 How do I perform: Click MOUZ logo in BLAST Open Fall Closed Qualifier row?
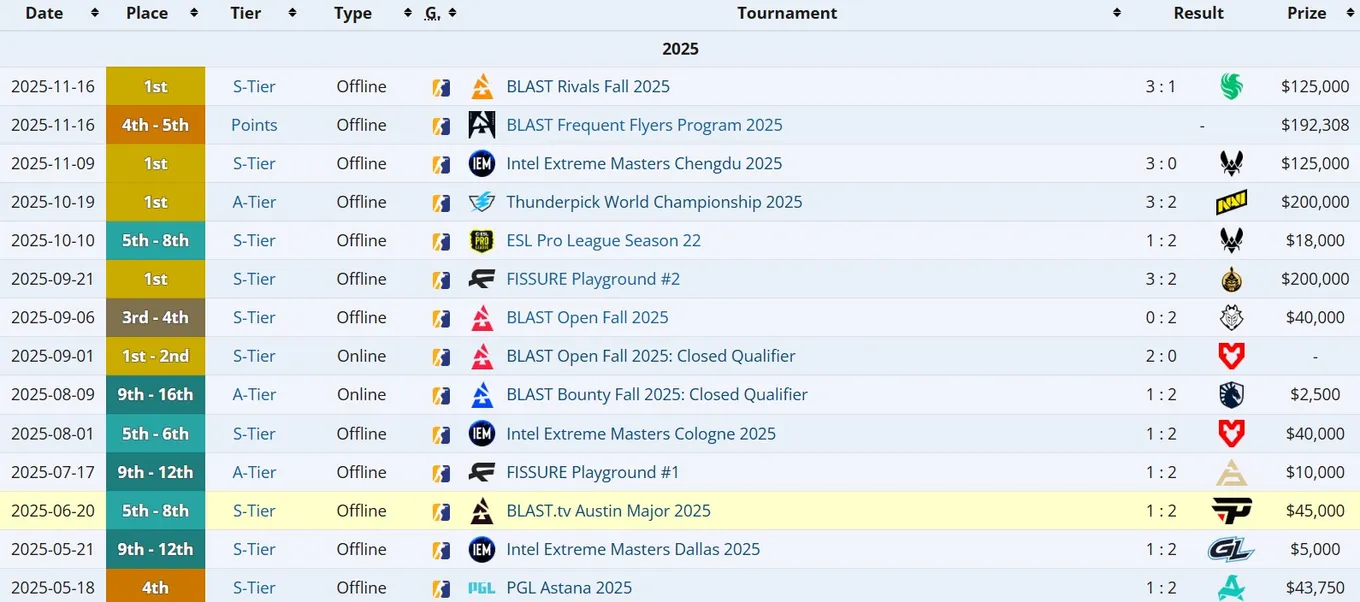[1231, 356]
